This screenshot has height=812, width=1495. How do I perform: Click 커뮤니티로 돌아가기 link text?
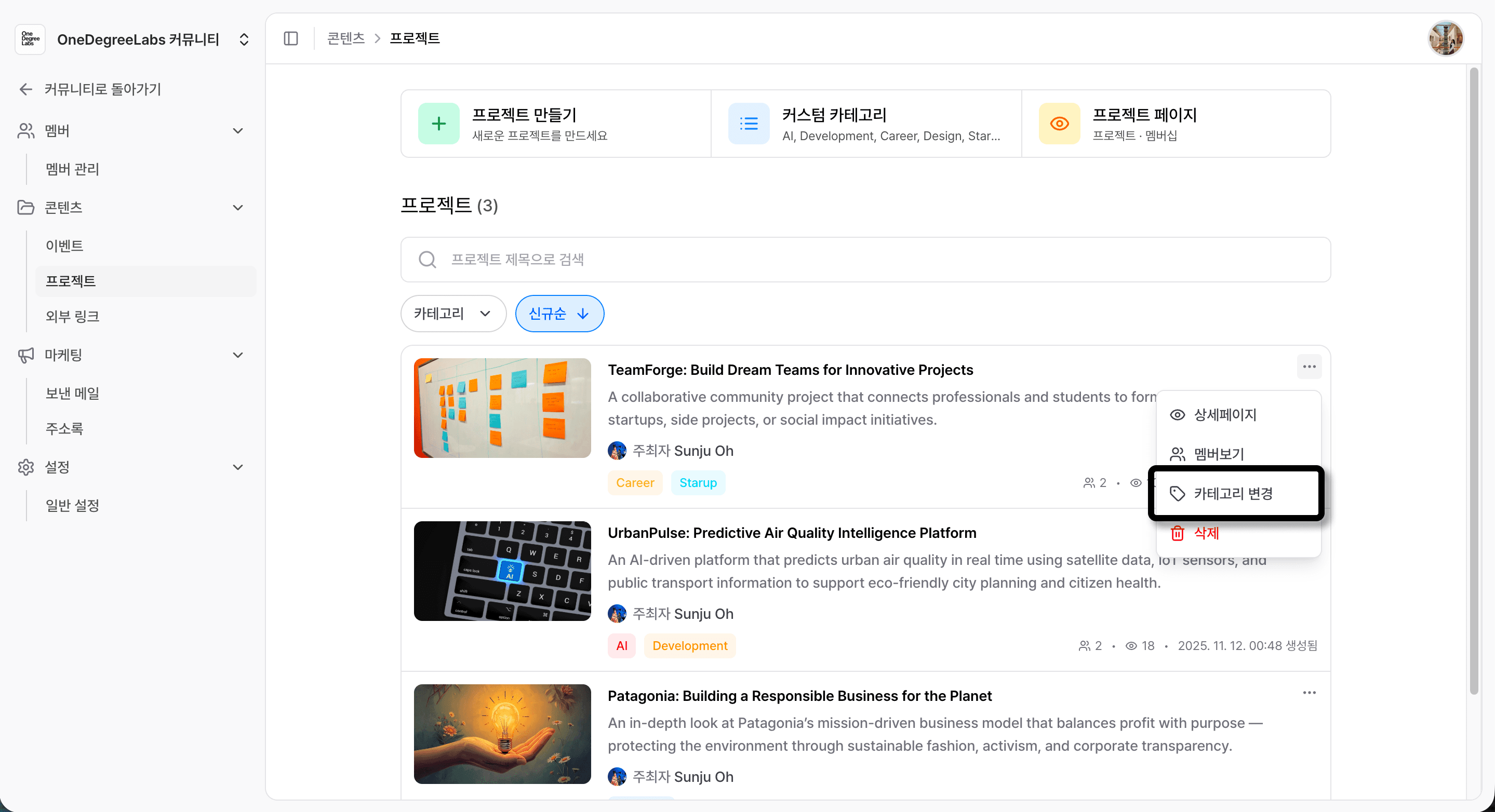tap(103, 89)
